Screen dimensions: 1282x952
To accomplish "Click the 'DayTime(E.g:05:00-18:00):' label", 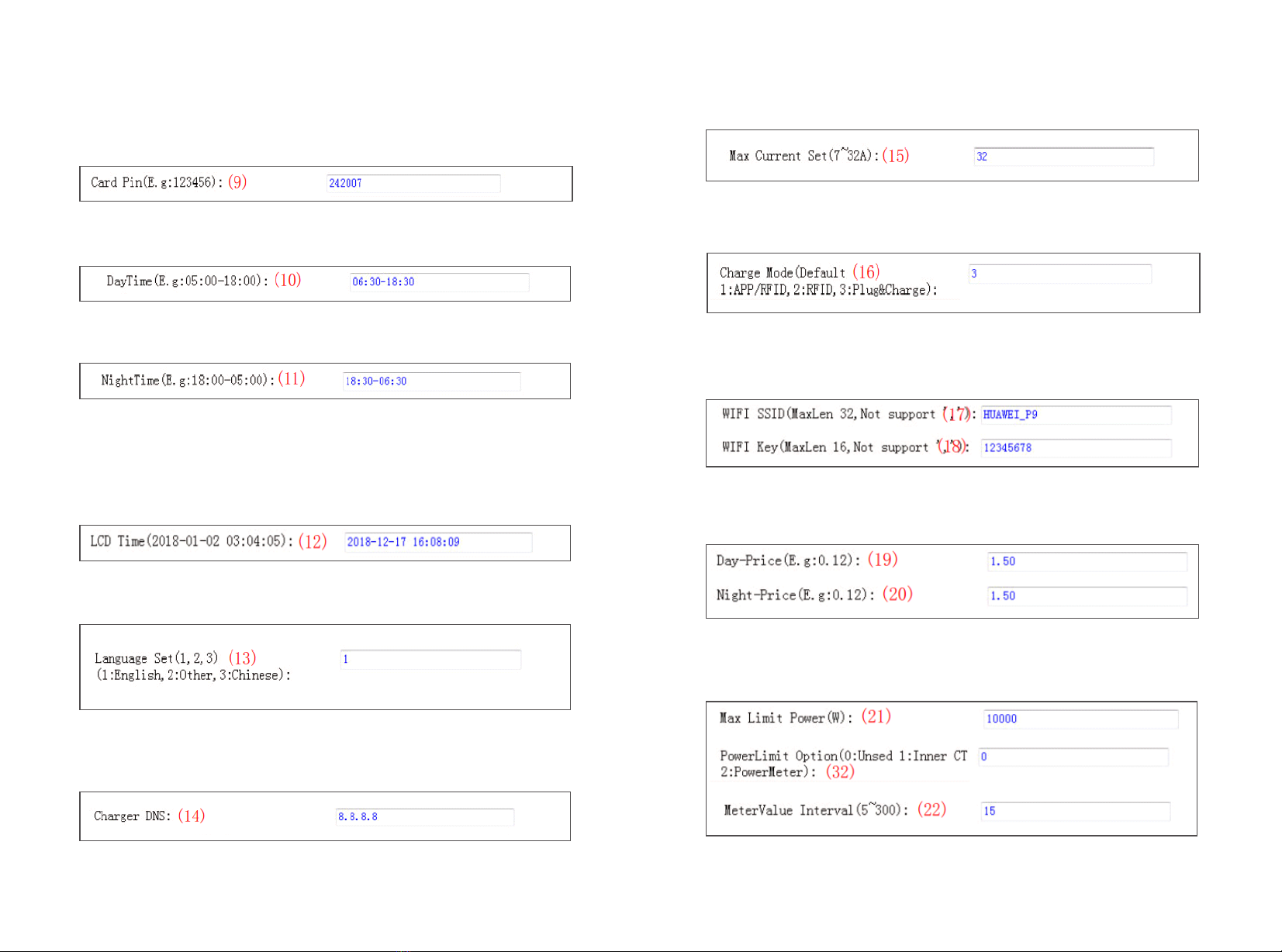I will 188,281.
